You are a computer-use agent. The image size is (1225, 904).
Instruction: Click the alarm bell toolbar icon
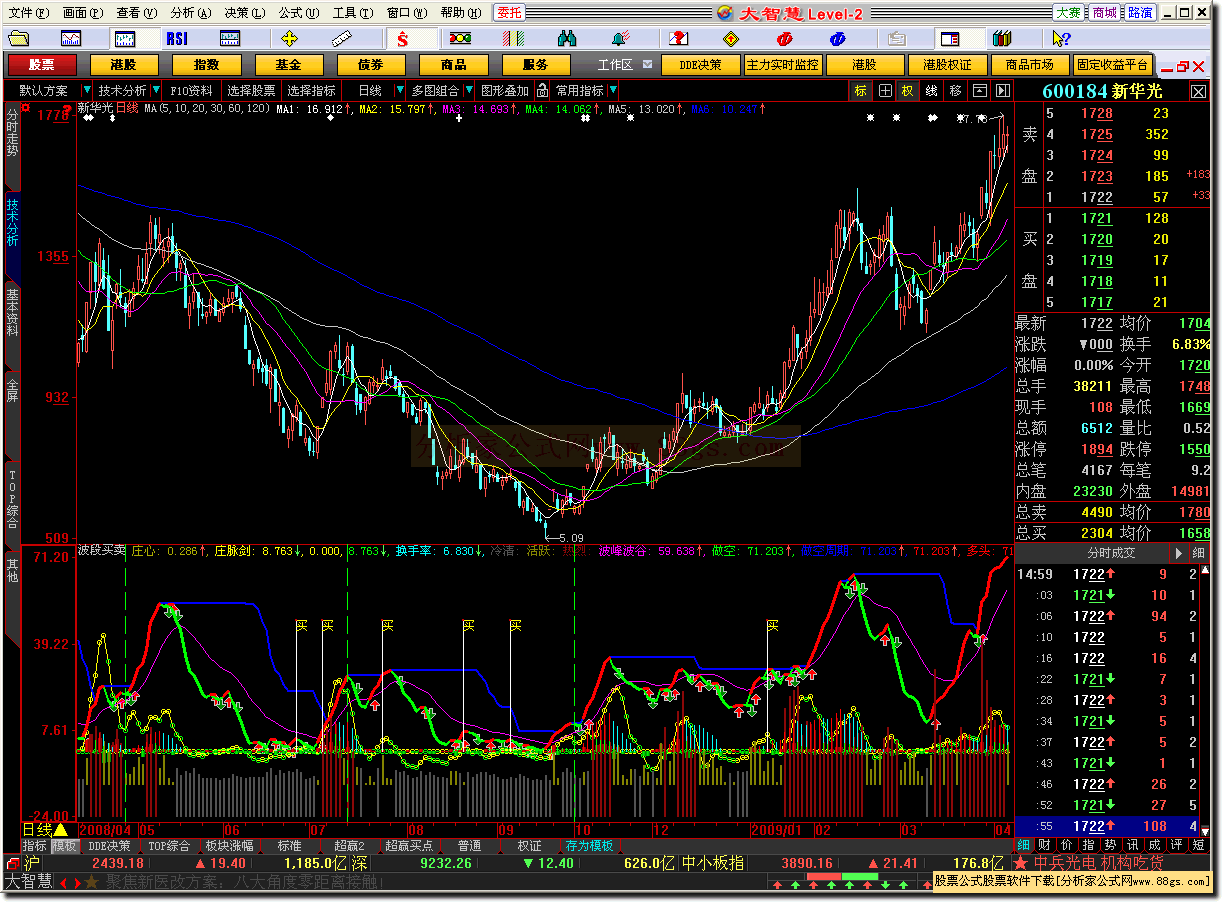(x=621, y=38)
